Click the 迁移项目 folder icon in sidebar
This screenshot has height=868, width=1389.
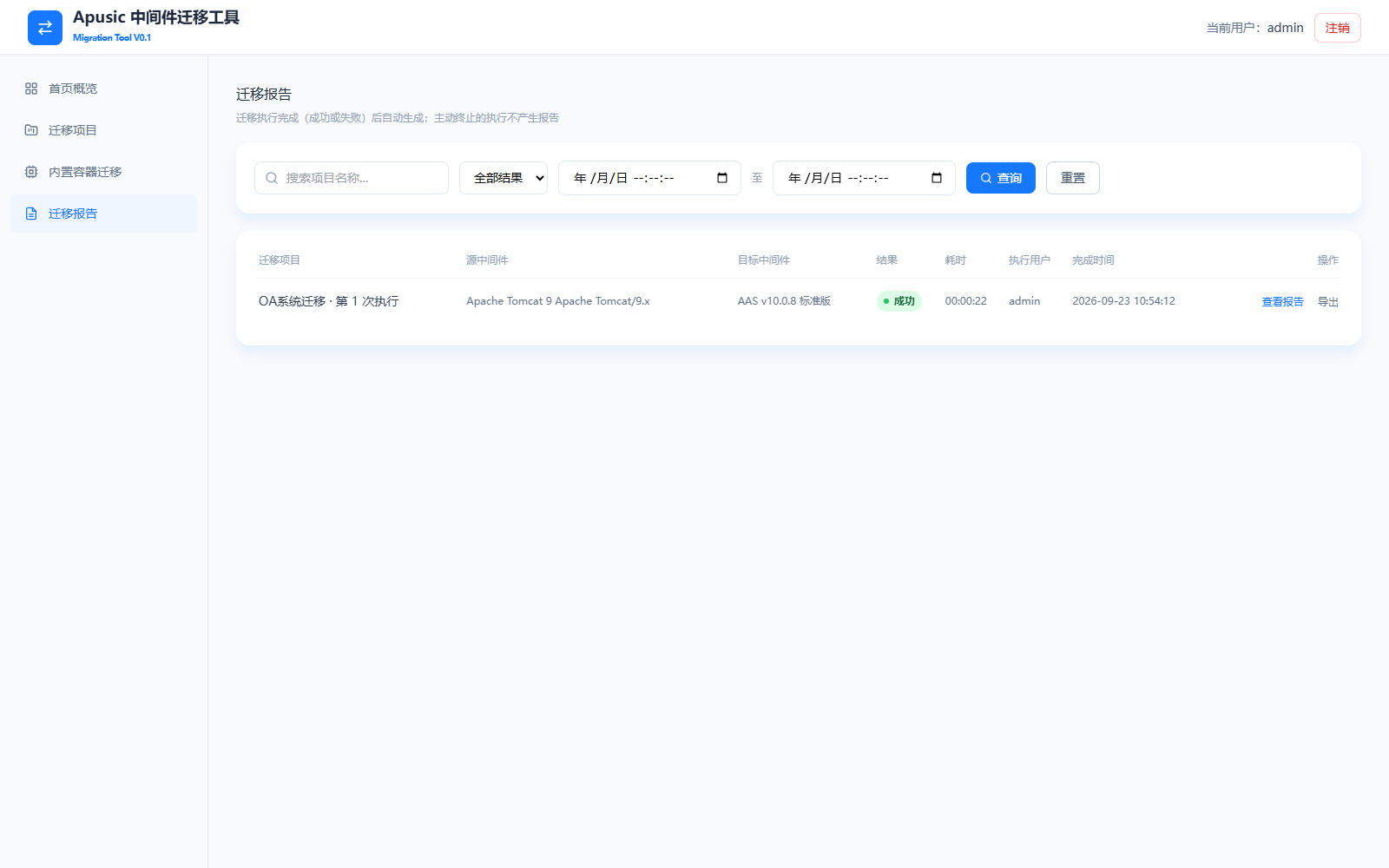(x=31, y=130)
